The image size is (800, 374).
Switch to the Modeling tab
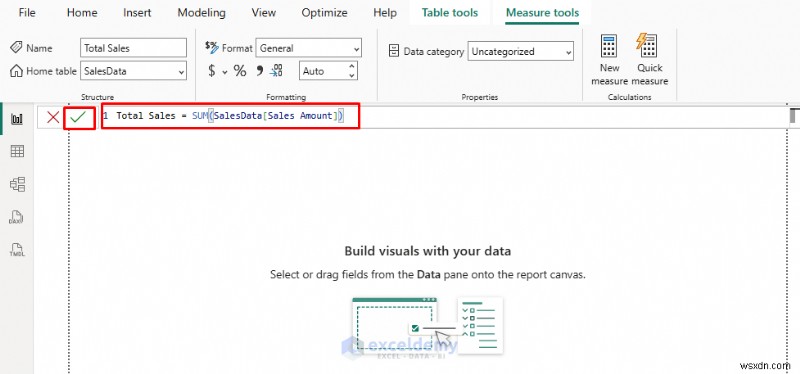(202, 13)
